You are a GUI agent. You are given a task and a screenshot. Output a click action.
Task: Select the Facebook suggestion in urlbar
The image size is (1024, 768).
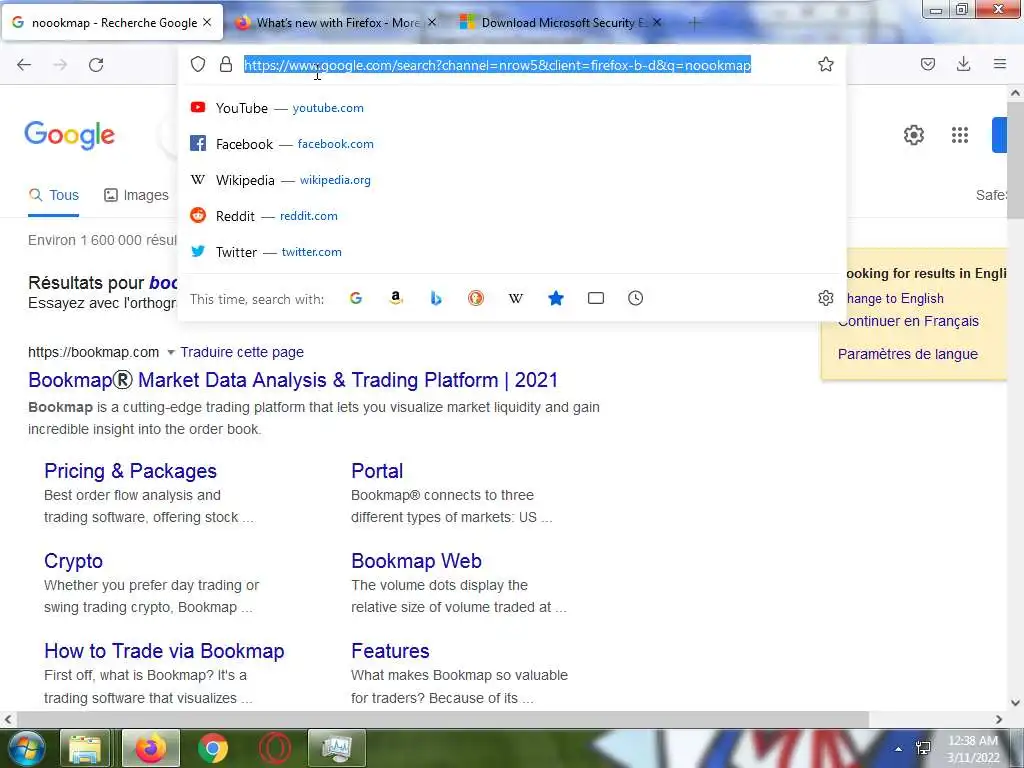511,144
